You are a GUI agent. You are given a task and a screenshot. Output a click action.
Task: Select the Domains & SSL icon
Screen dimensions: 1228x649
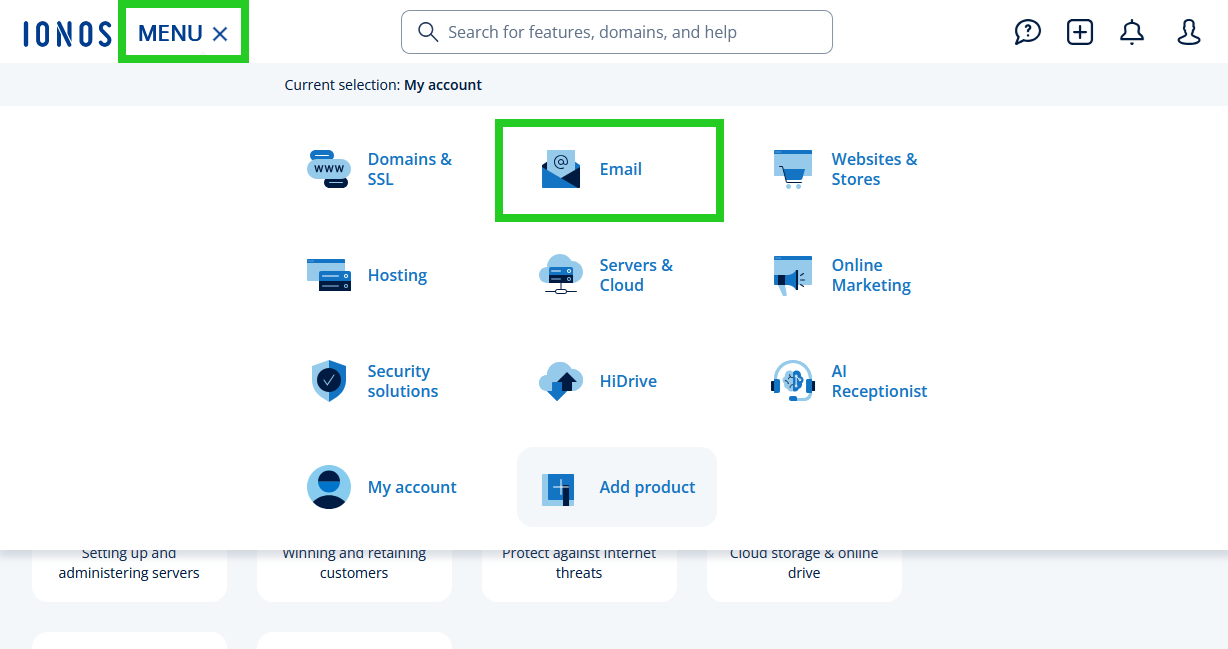point(329,168)
